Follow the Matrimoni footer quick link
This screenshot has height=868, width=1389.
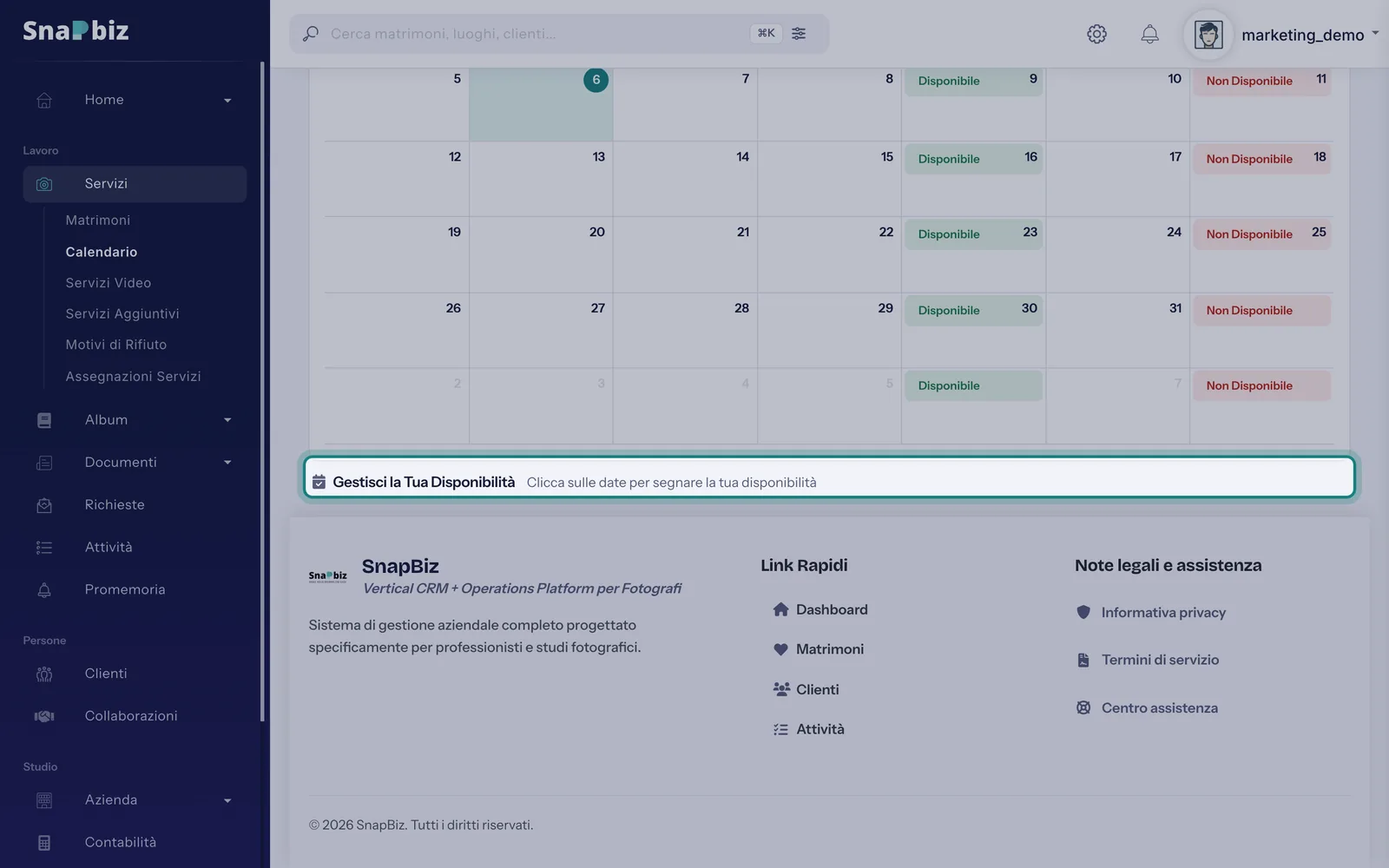819,649
